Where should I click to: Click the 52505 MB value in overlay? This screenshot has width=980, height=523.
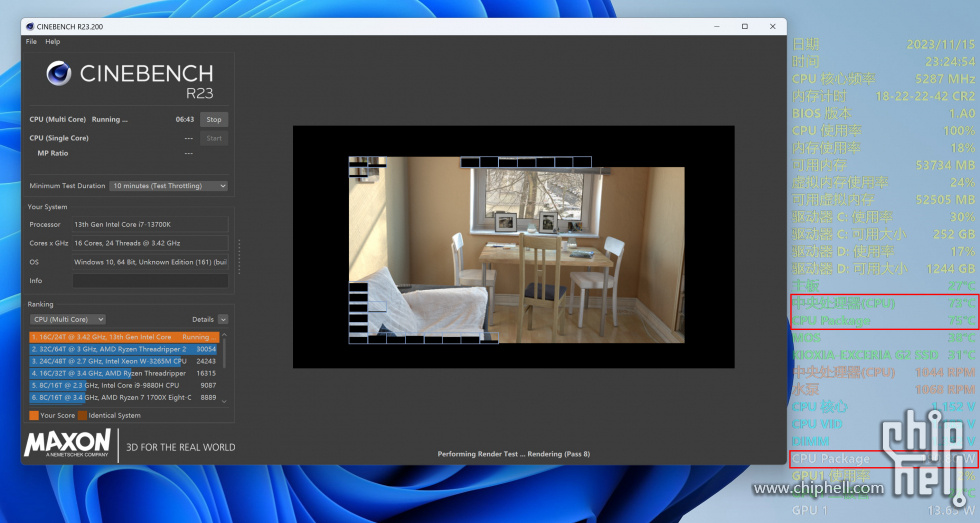945,200
